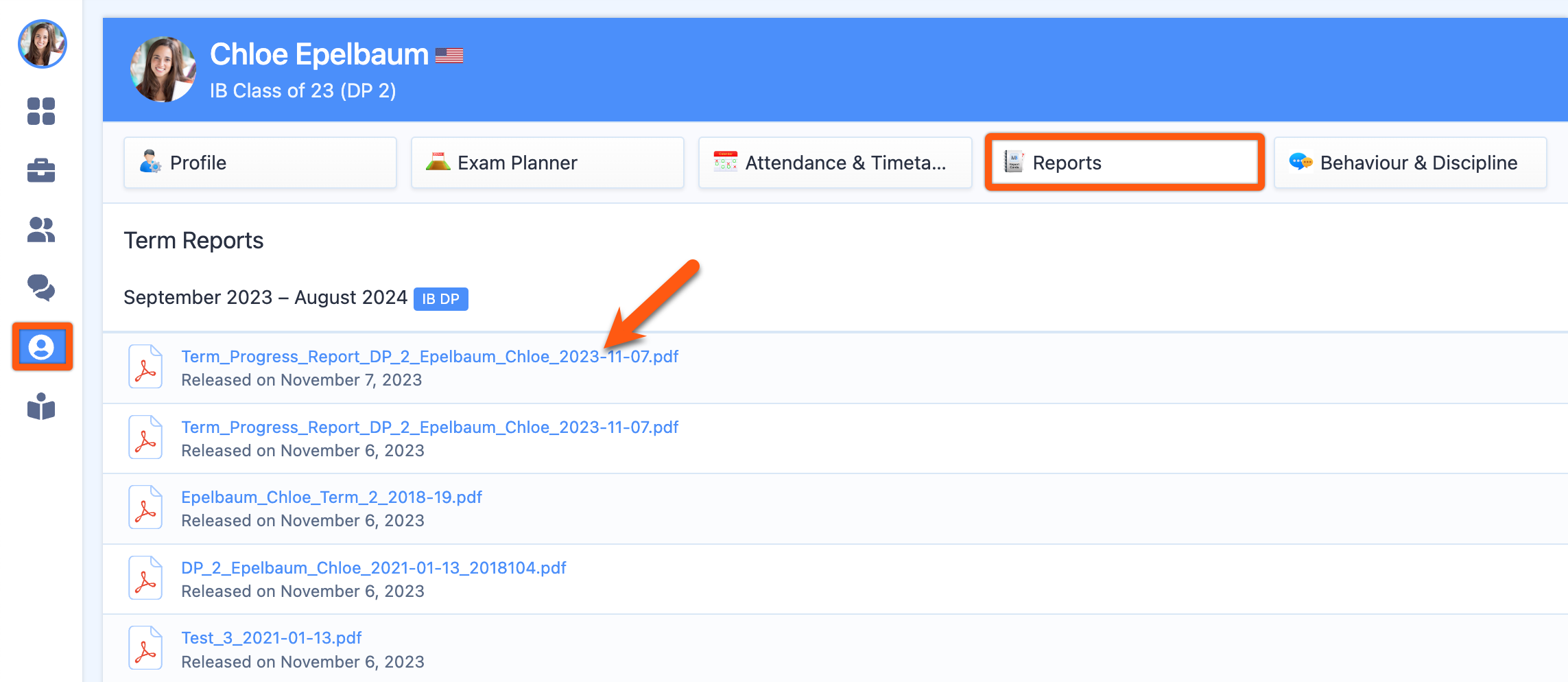This screenshot has height=682, width=1568.
Task: Click Chloe Epelbaum's header profile photo
Action: (x=163, y=69)
